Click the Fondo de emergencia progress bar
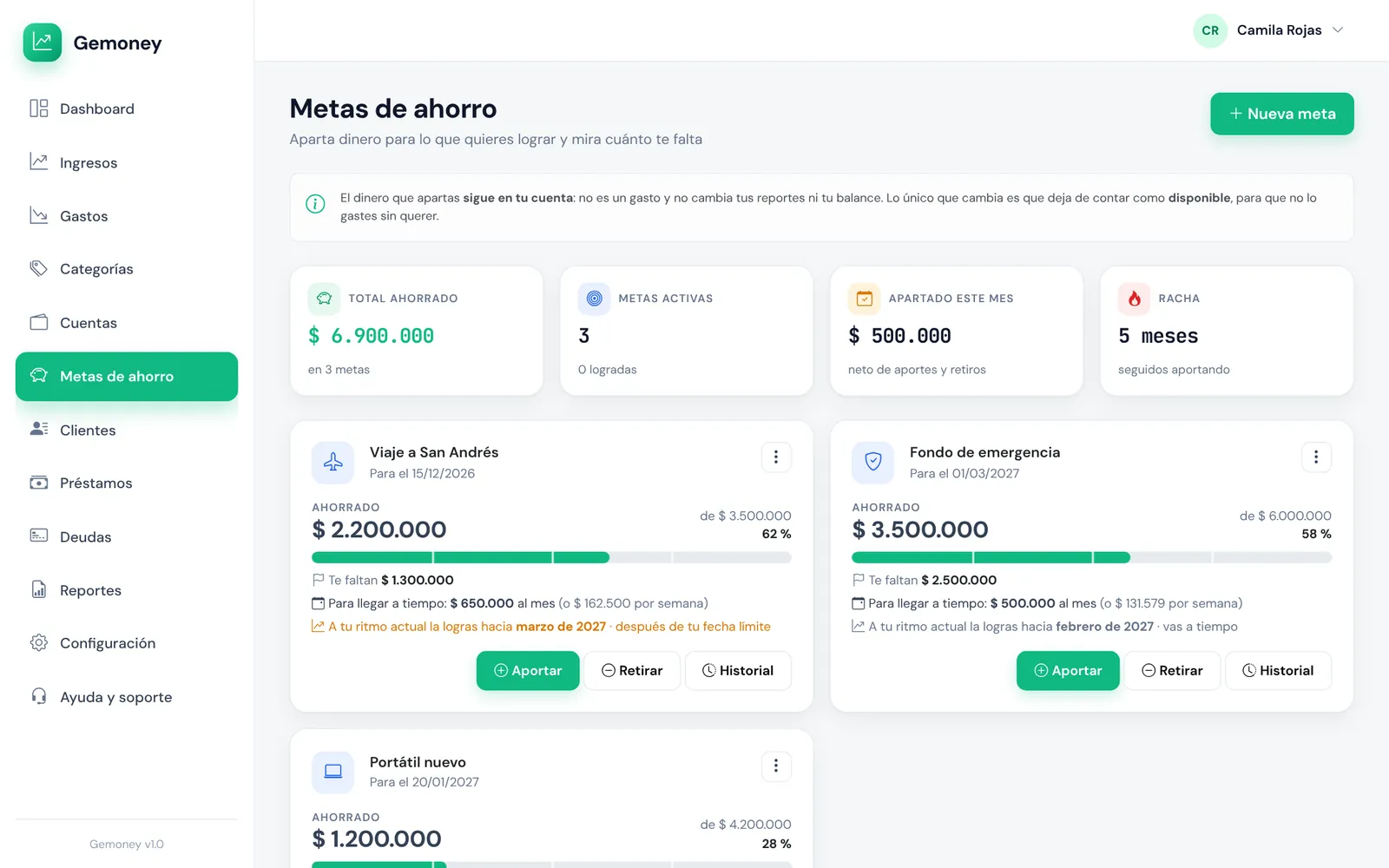The height and width of the screenshot is (868, 1389). 1091,557
